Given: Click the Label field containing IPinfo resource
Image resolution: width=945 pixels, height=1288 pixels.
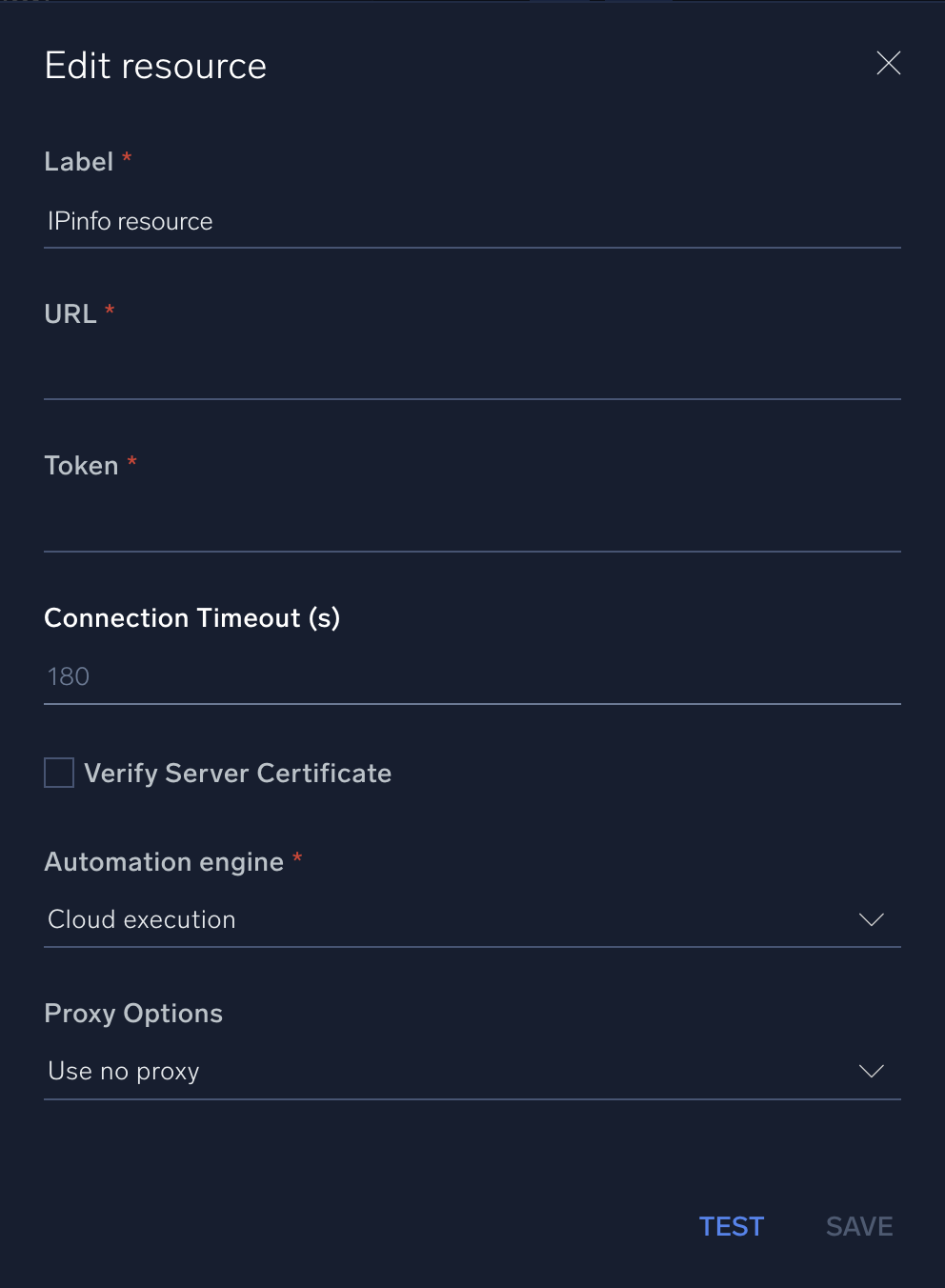Looking at the screenshot, I should pyautogui.click(x=472, y=222).
